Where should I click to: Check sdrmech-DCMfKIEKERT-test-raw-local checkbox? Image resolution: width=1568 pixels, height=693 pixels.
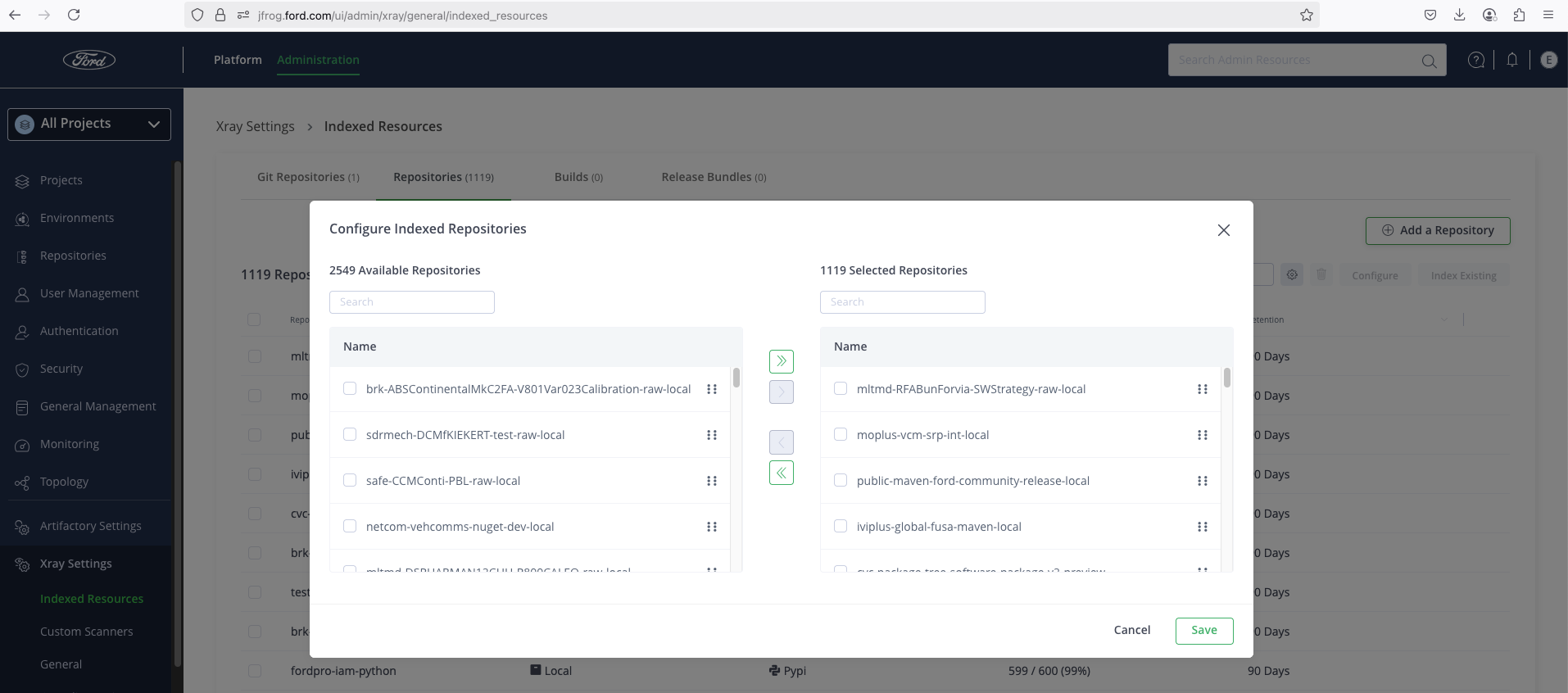(x=350, y=434)
